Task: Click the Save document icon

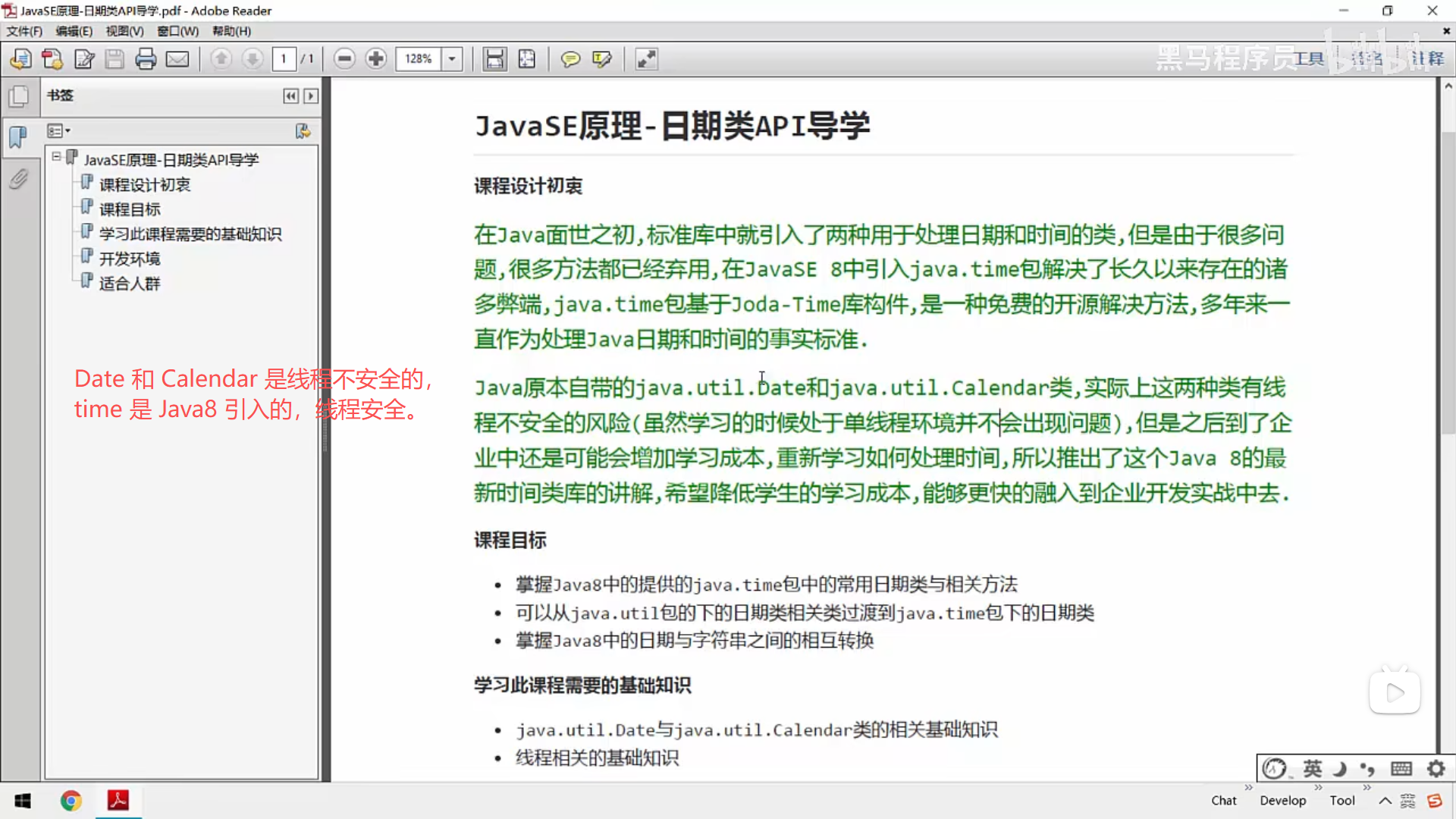Action: (x=115, y=59)
